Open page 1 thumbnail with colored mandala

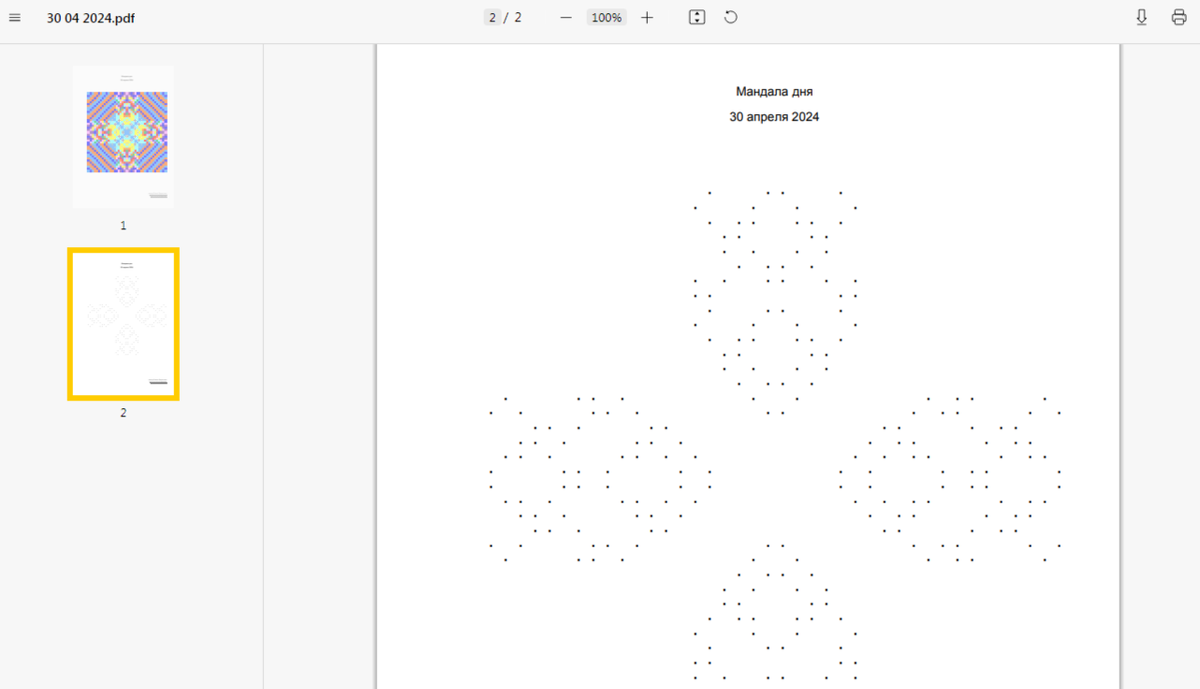[x=123, y=137]
